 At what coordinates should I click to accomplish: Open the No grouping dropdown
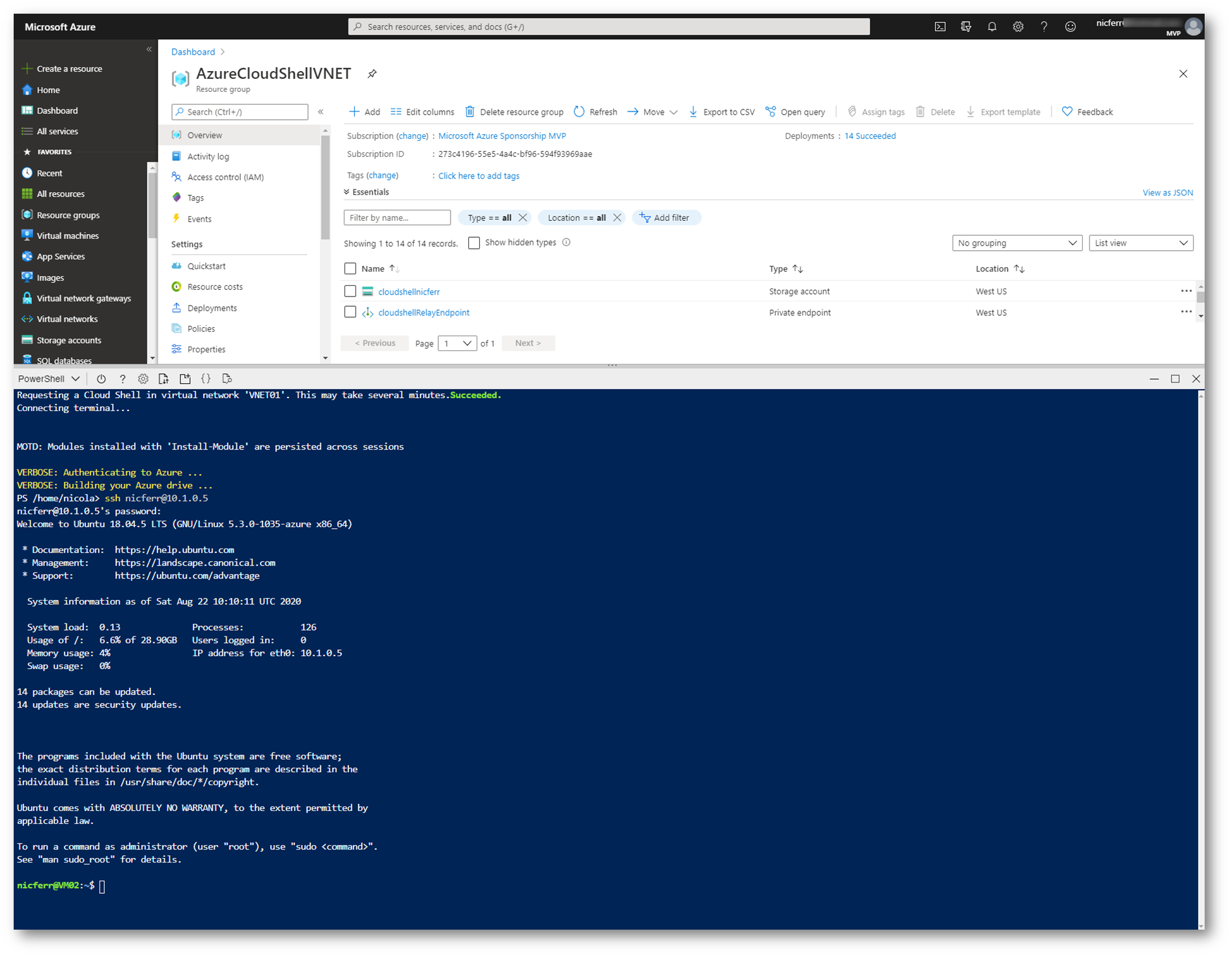[x=1016, y=243]
